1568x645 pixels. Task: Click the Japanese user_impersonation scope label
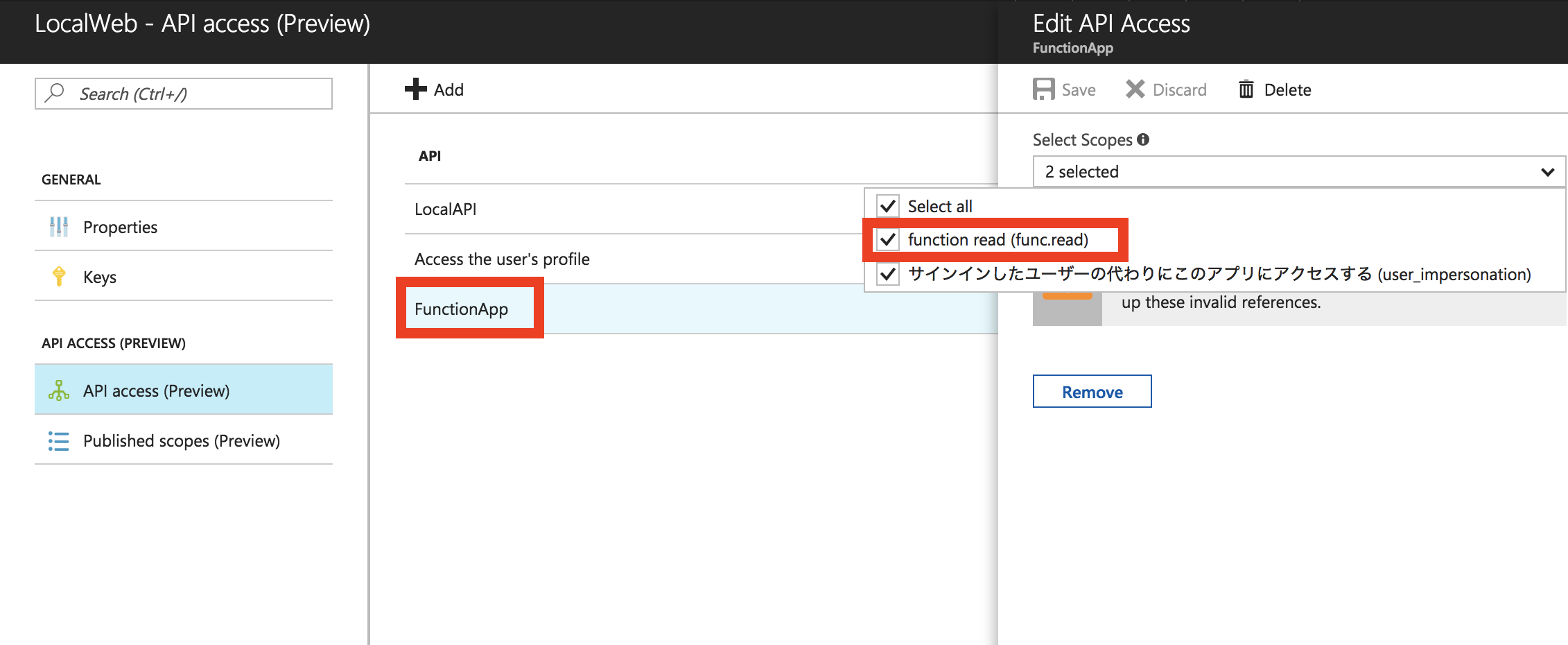tap(1219, 274)
